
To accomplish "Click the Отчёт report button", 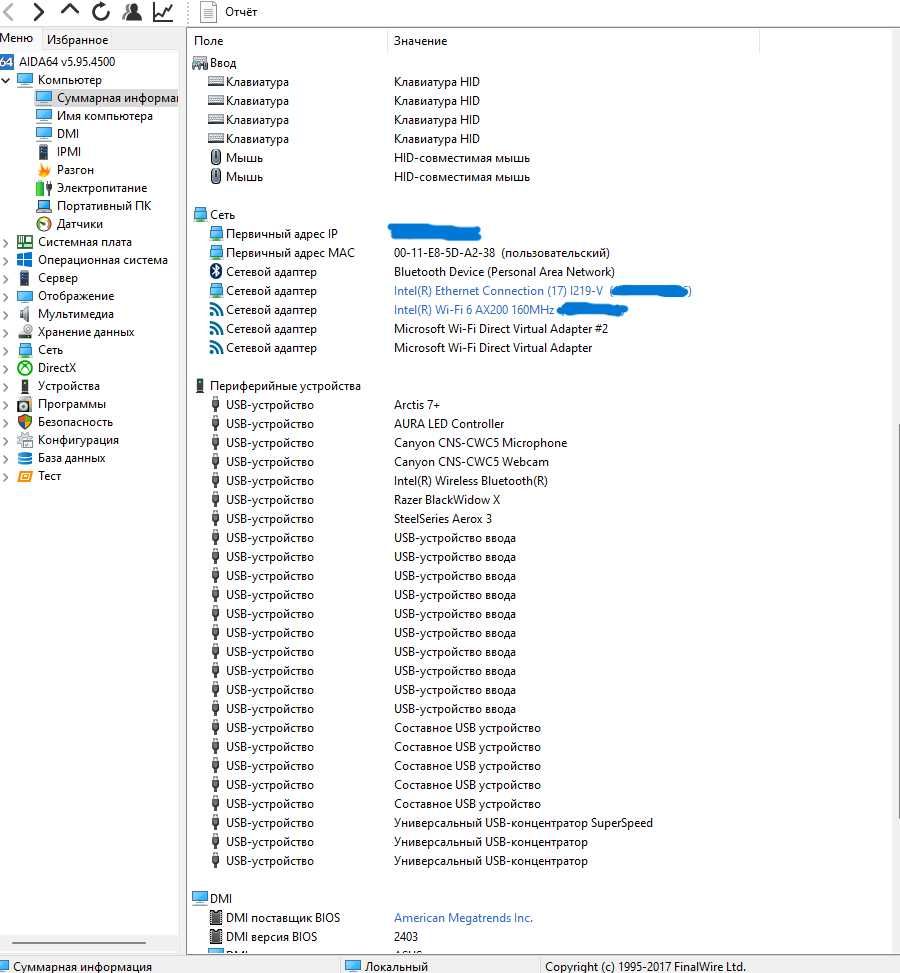I will coord(228,12).
